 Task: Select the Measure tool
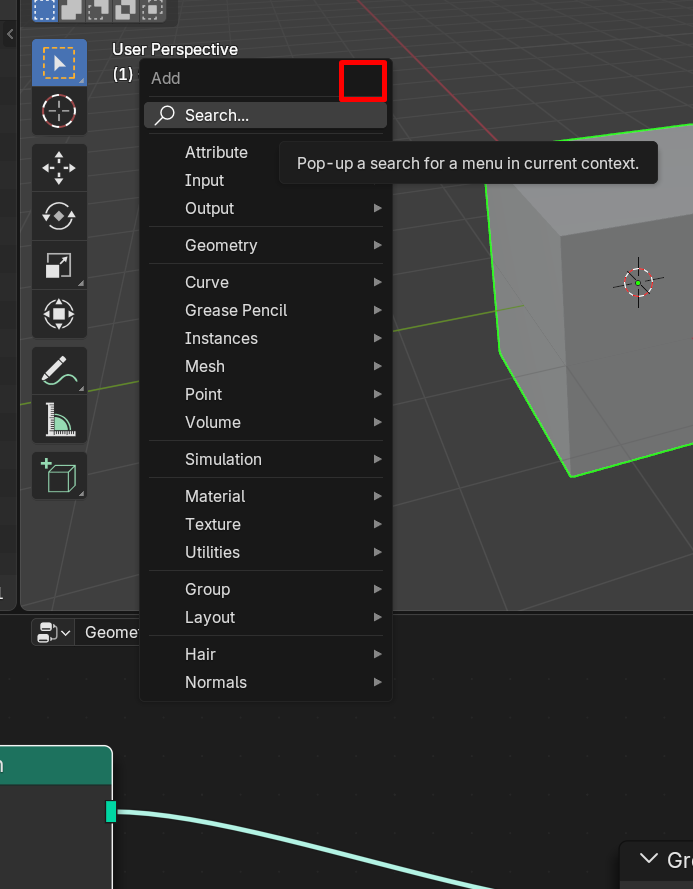point(60,419)
